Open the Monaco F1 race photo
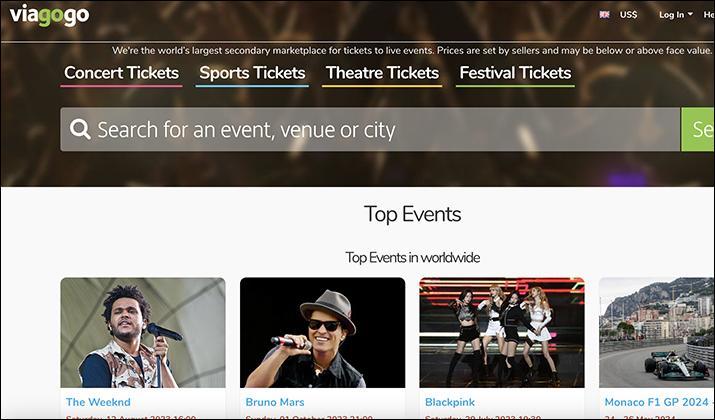 tap(657, 333)
